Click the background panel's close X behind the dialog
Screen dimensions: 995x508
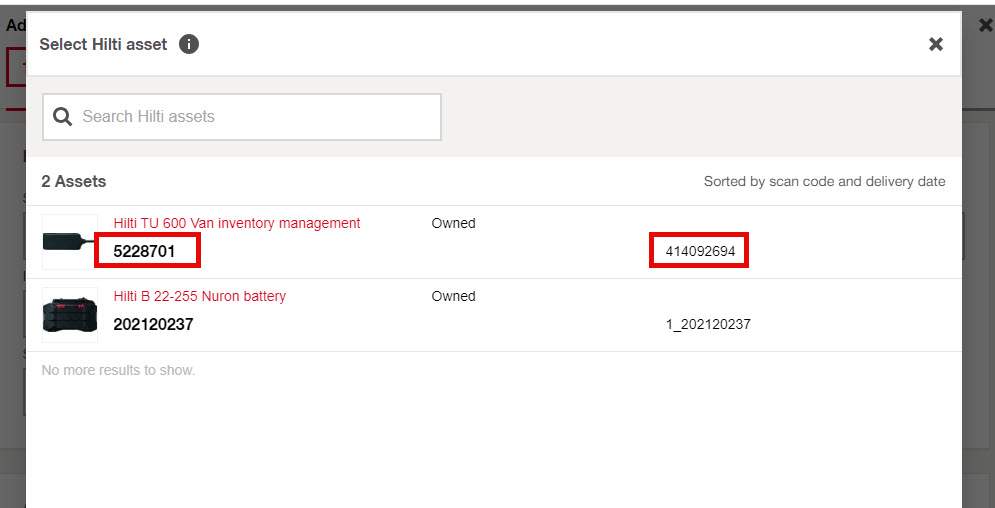click(x=985, y=25)
